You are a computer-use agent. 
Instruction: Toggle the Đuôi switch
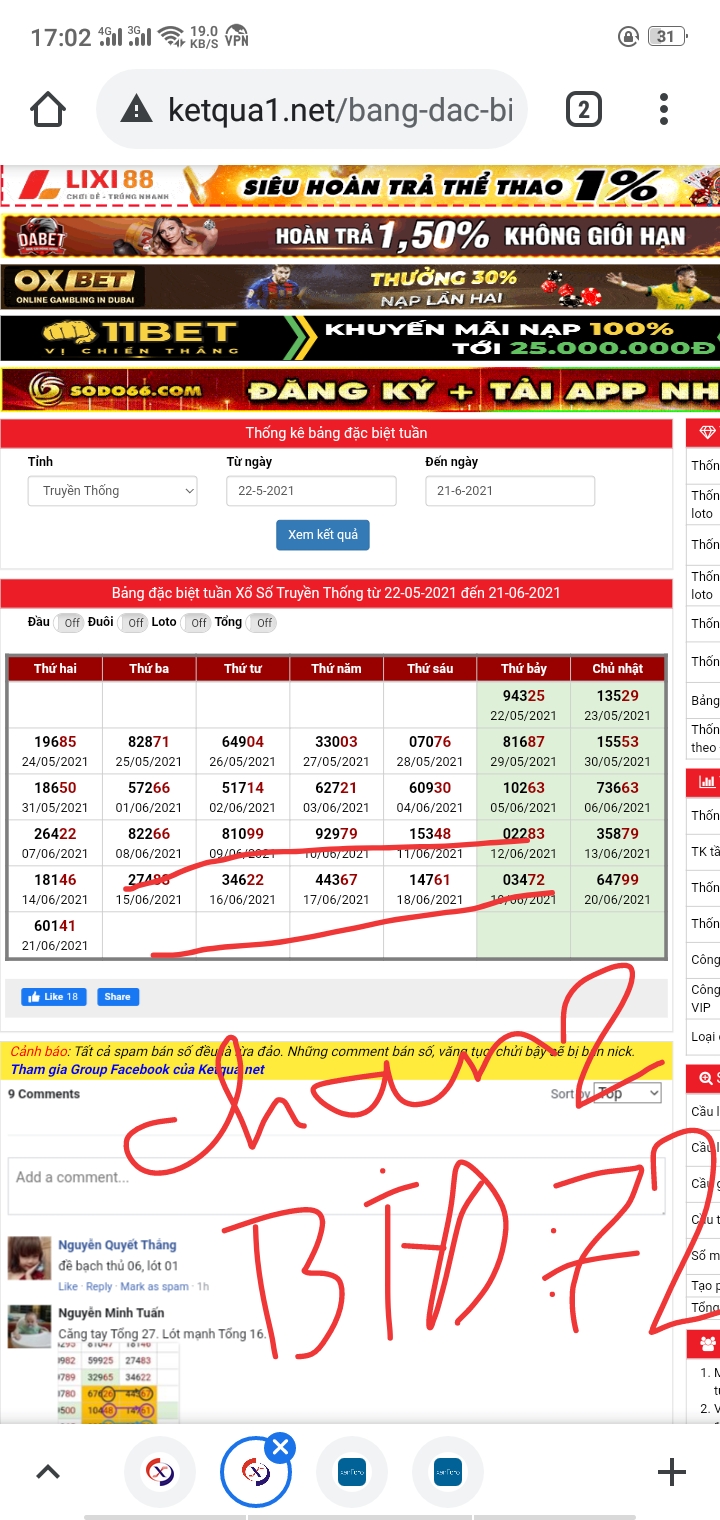[133, 622]
